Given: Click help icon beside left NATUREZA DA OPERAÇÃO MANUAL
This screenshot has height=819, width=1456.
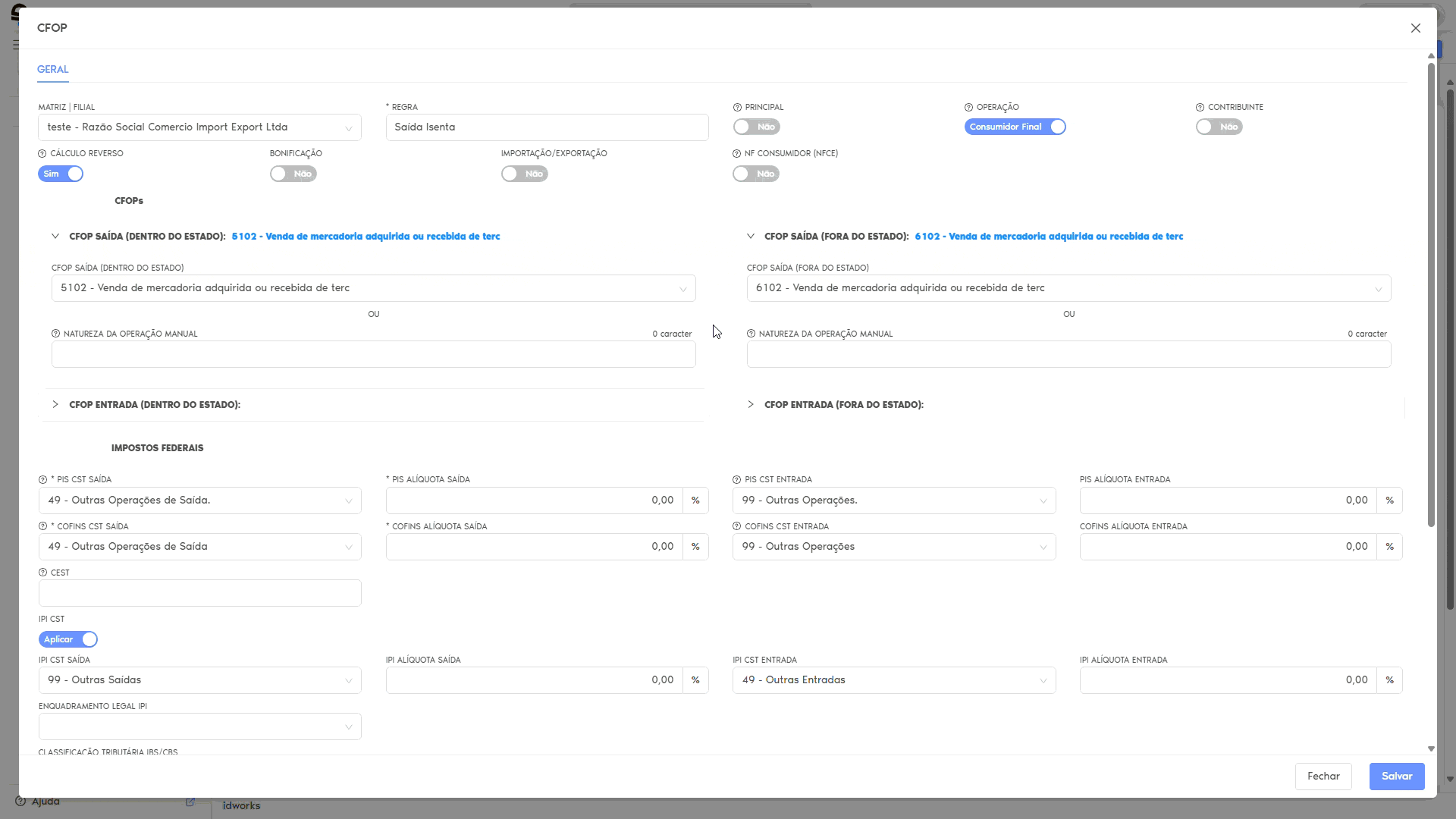Looking at the screenshot, I should click(55, 334).
